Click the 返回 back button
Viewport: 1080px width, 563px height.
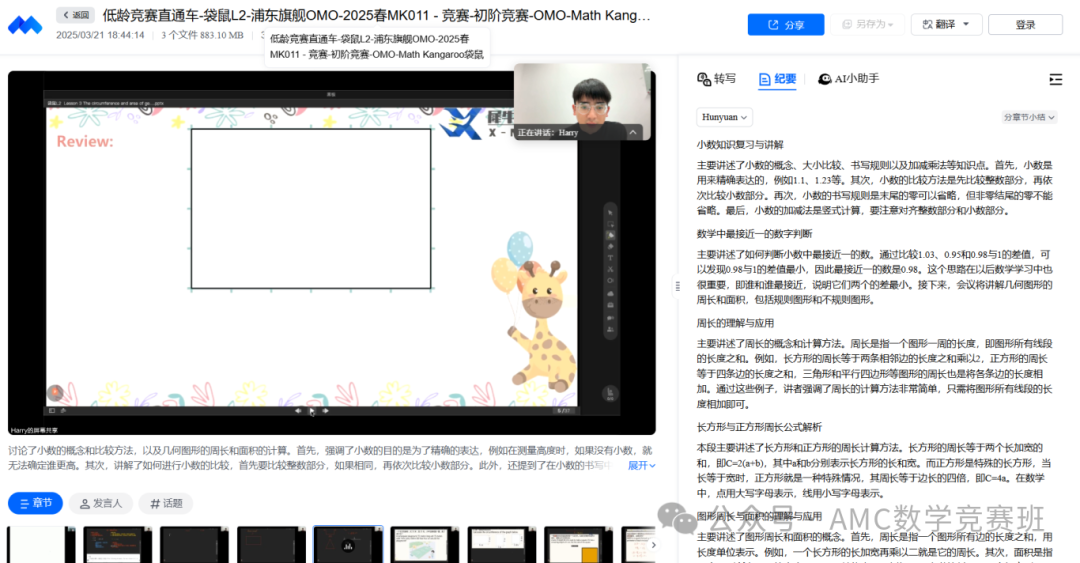[75, 15]
